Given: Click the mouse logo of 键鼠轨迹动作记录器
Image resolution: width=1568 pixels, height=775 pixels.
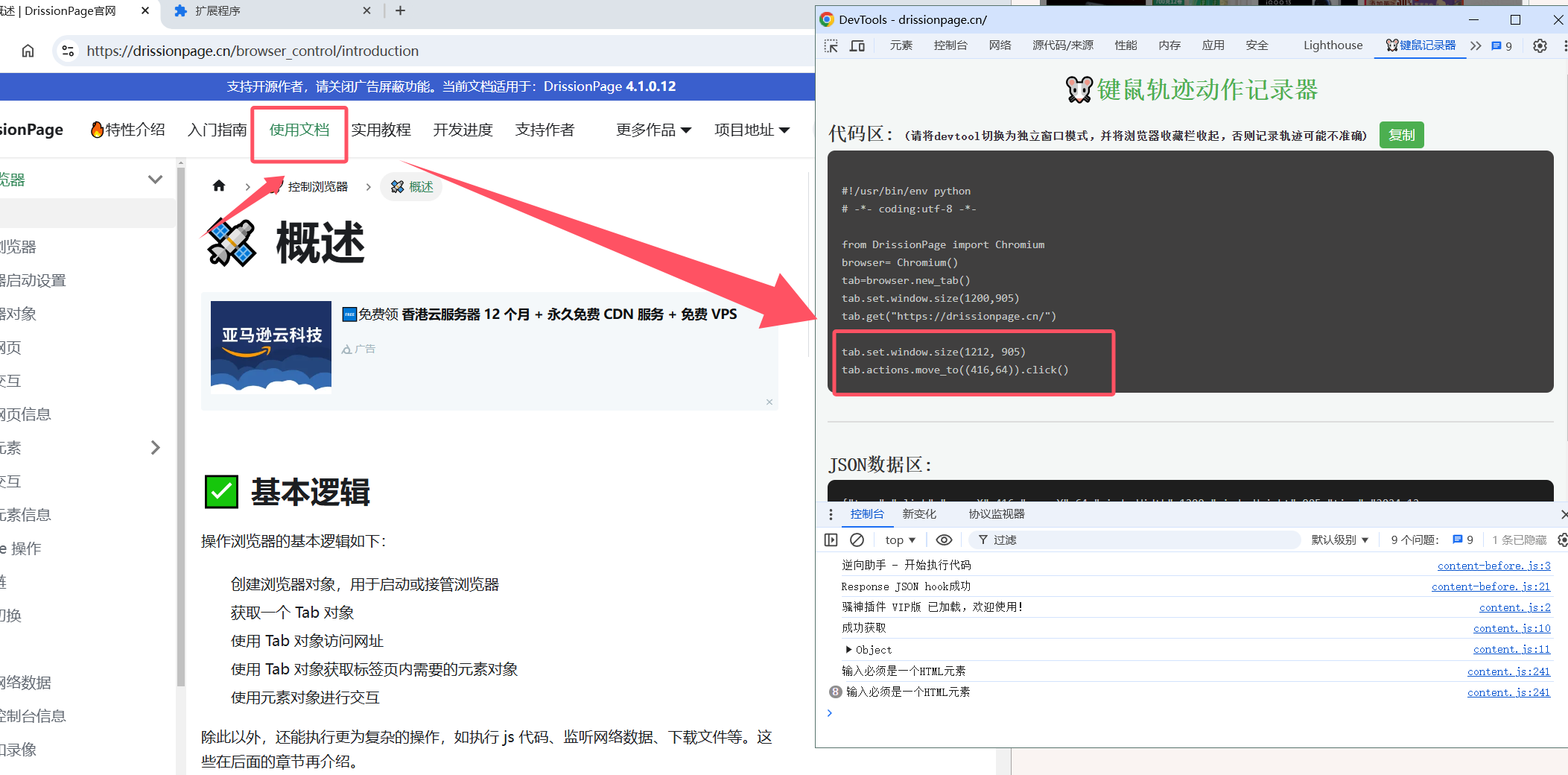Looking at the screenshot, I should point(1079,89).
